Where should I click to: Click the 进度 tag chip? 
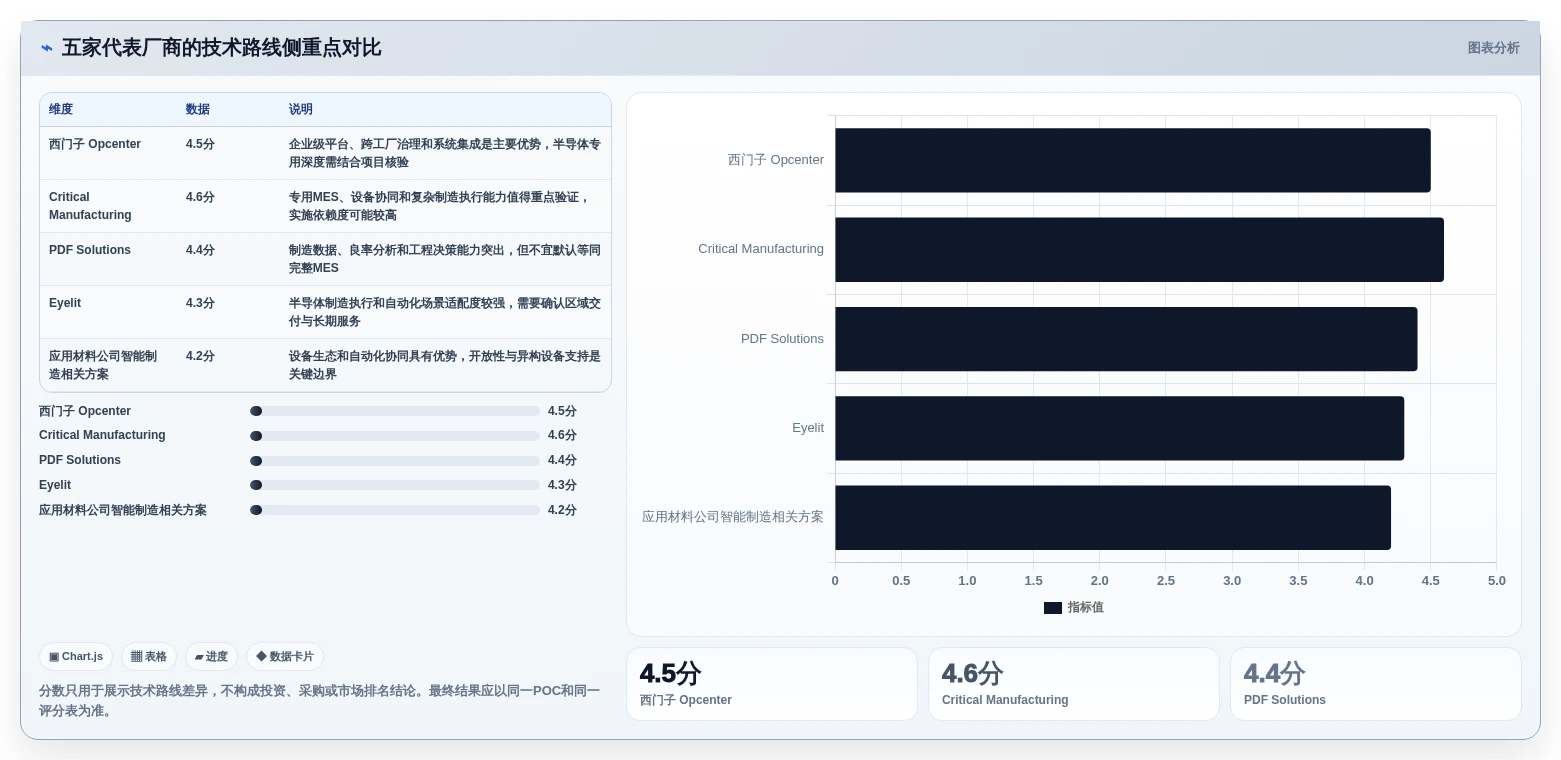point(211,657)
